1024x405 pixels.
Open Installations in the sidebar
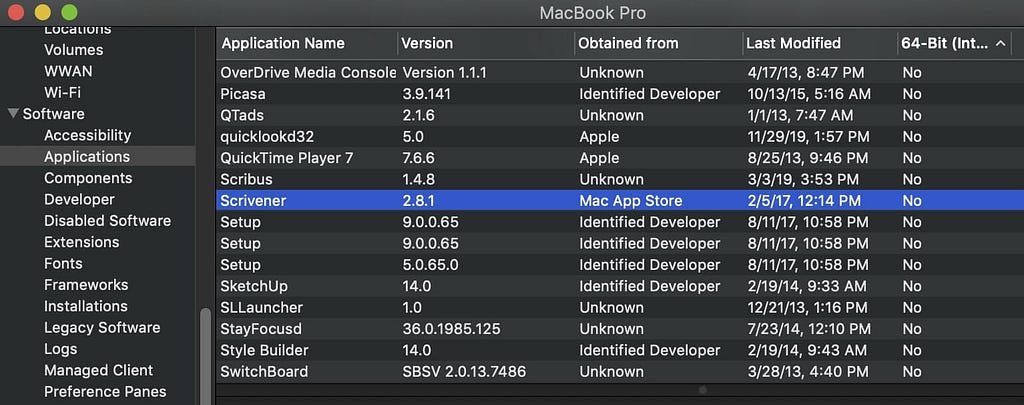click(x=86, y=306)
